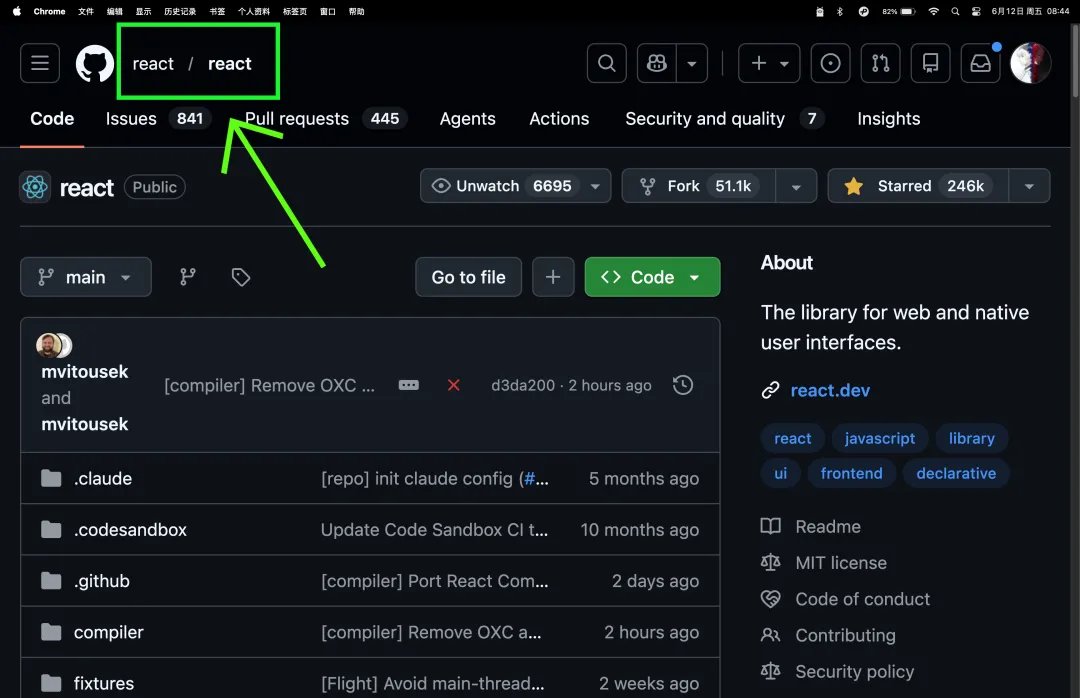Open latest commit message Remove OXC
1080x698 pixels.
click(x=269, y=385)
